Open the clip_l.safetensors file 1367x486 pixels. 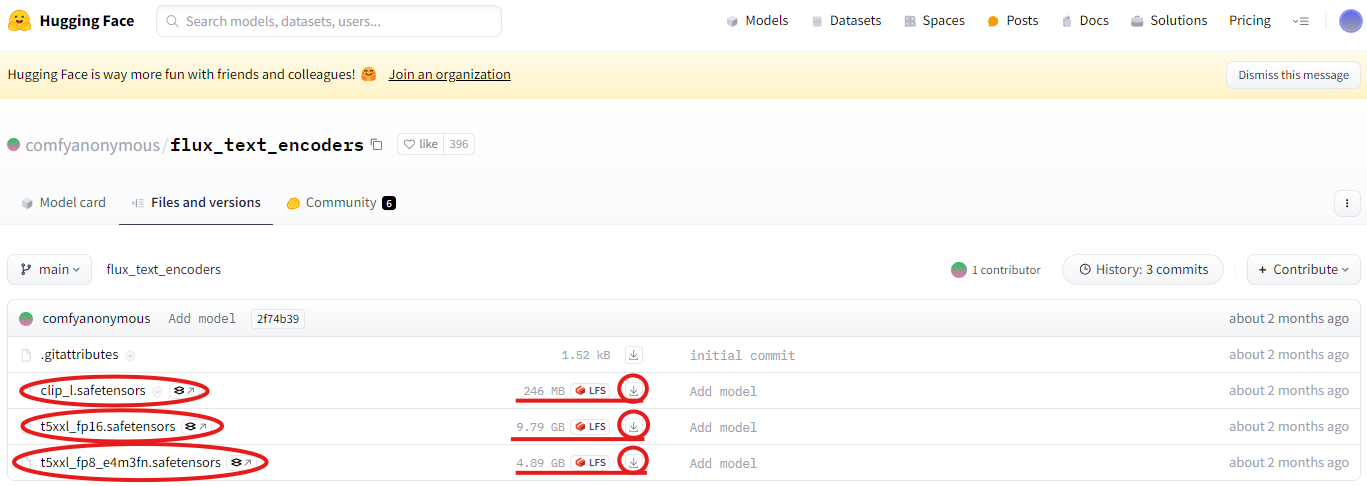[93, 391]
